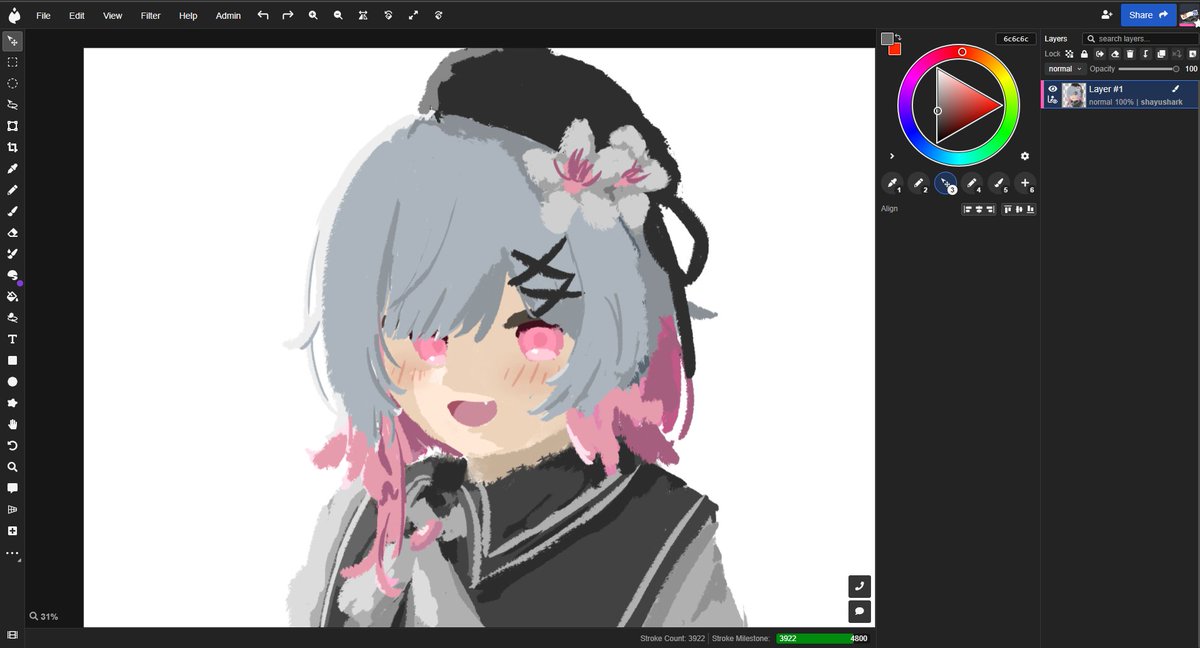Select the Lasso selection tool
Image resolution: width=1200 pixels, height=648 pixels.
[12, 104]
